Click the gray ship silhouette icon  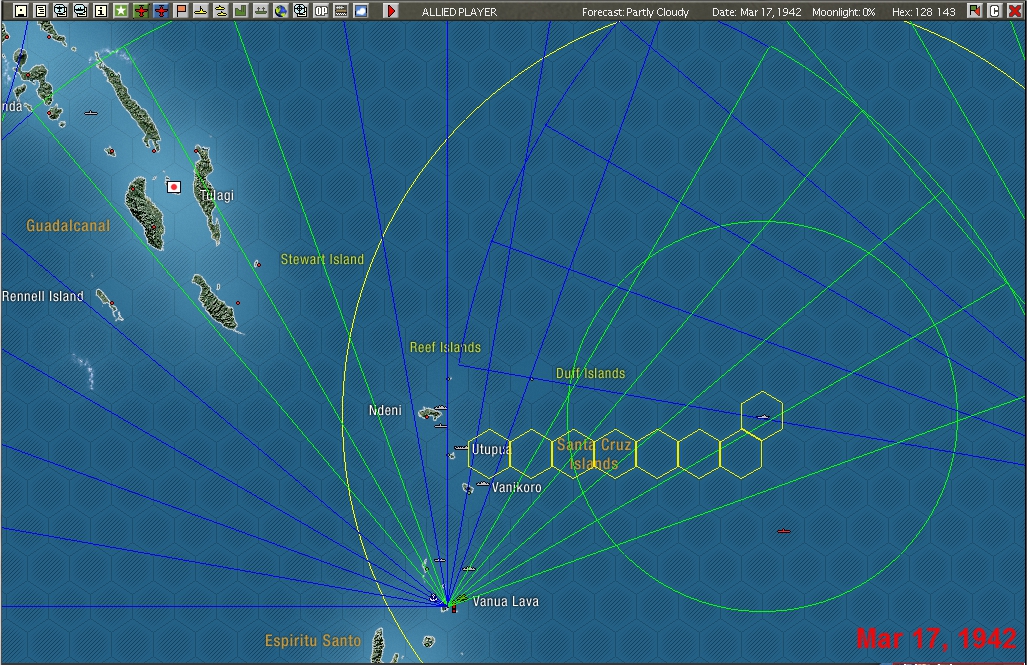click(261, 10)
